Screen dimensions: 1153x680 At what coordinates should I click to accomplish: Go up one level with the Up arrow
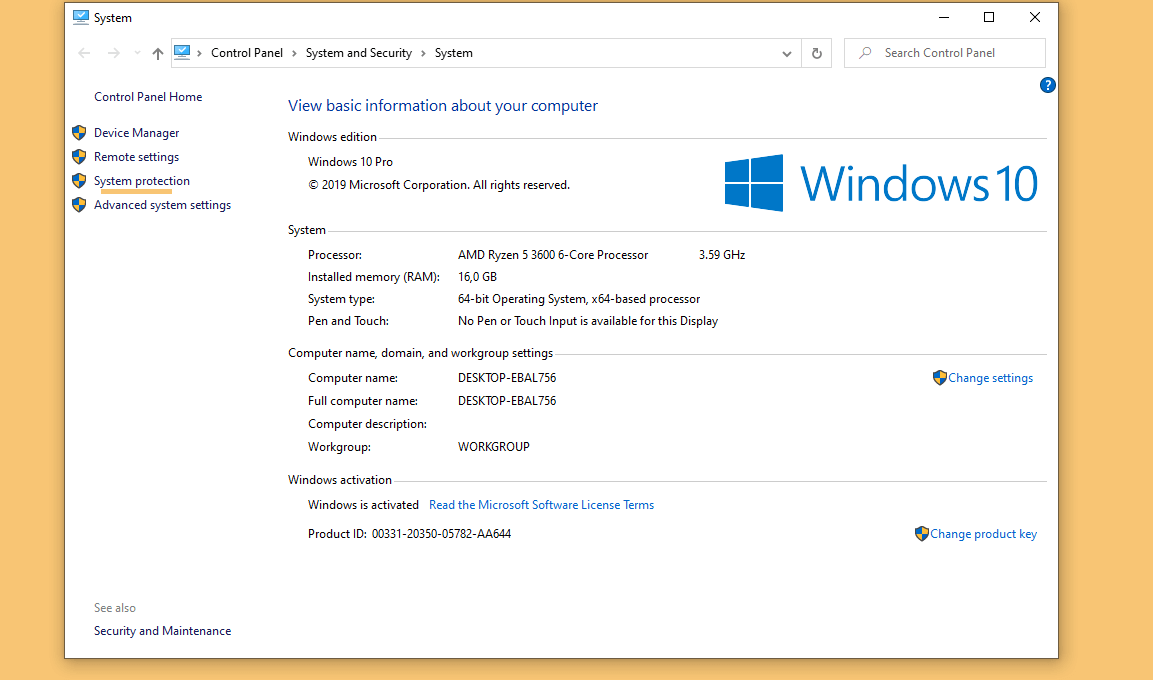(x=157, y=53)
